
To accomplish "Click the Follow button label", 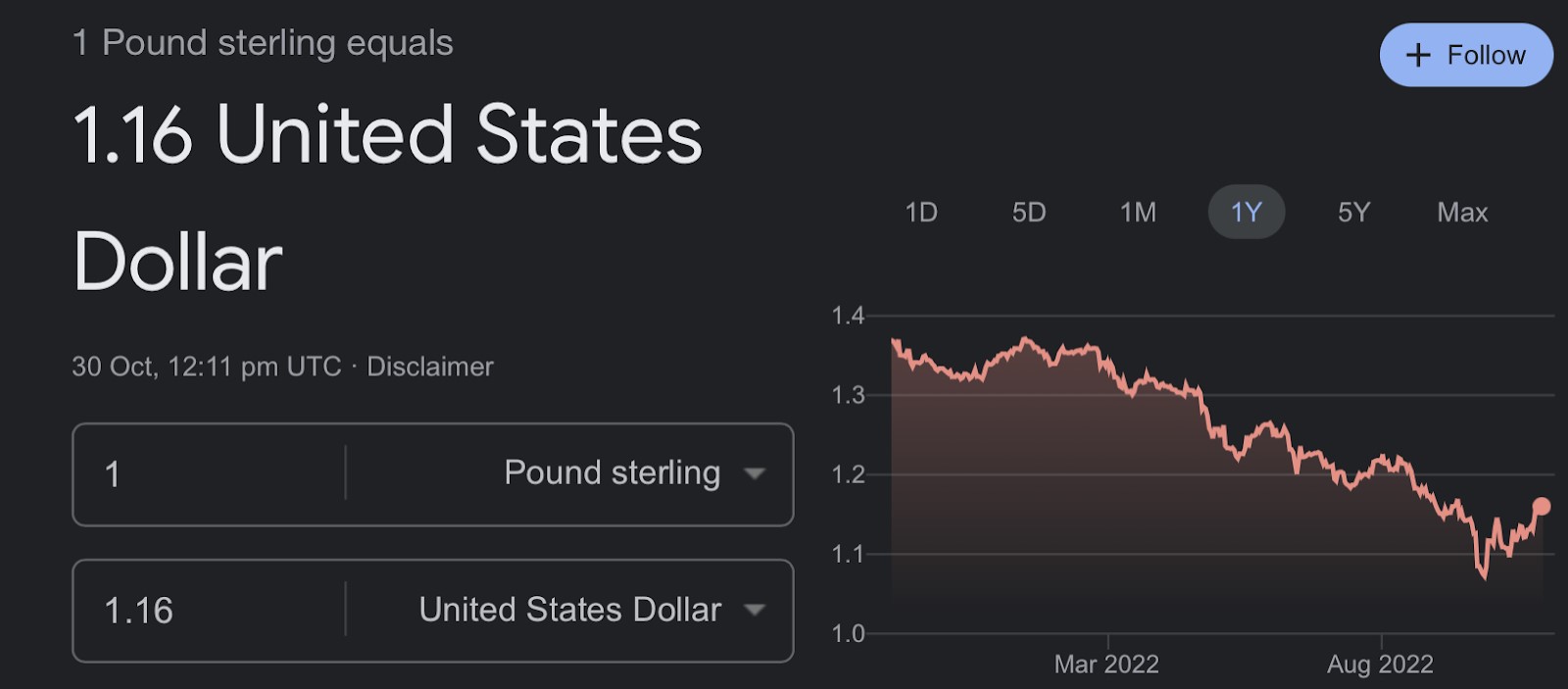I will click(1486, 55).
